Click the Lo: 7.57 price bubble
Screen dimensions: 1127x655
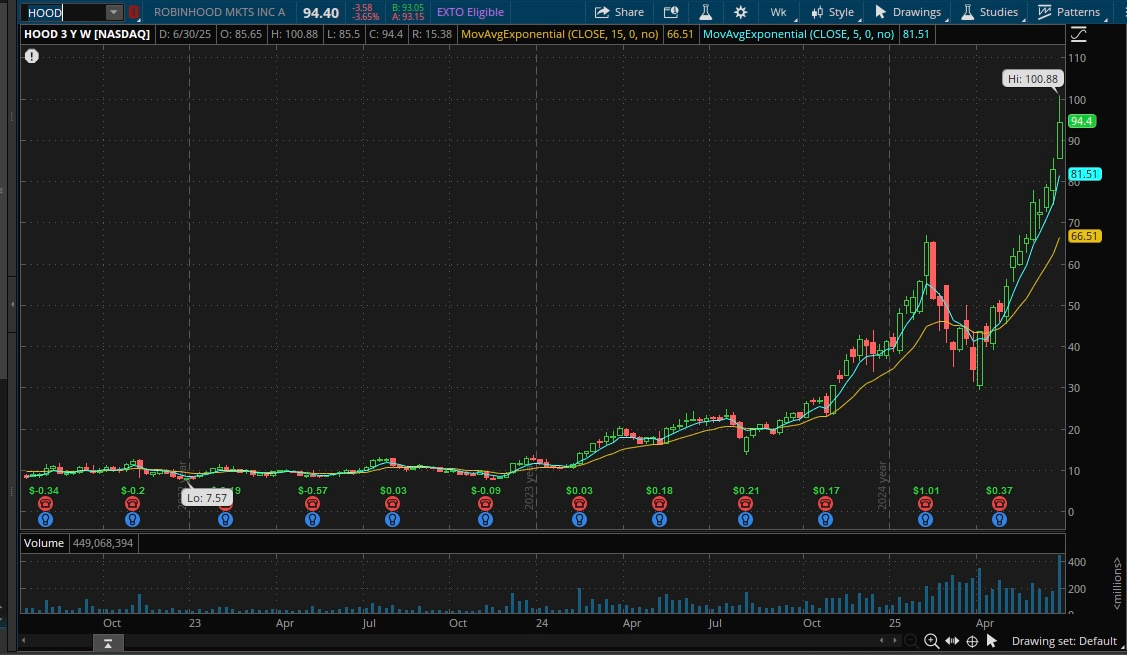point(207,498)
